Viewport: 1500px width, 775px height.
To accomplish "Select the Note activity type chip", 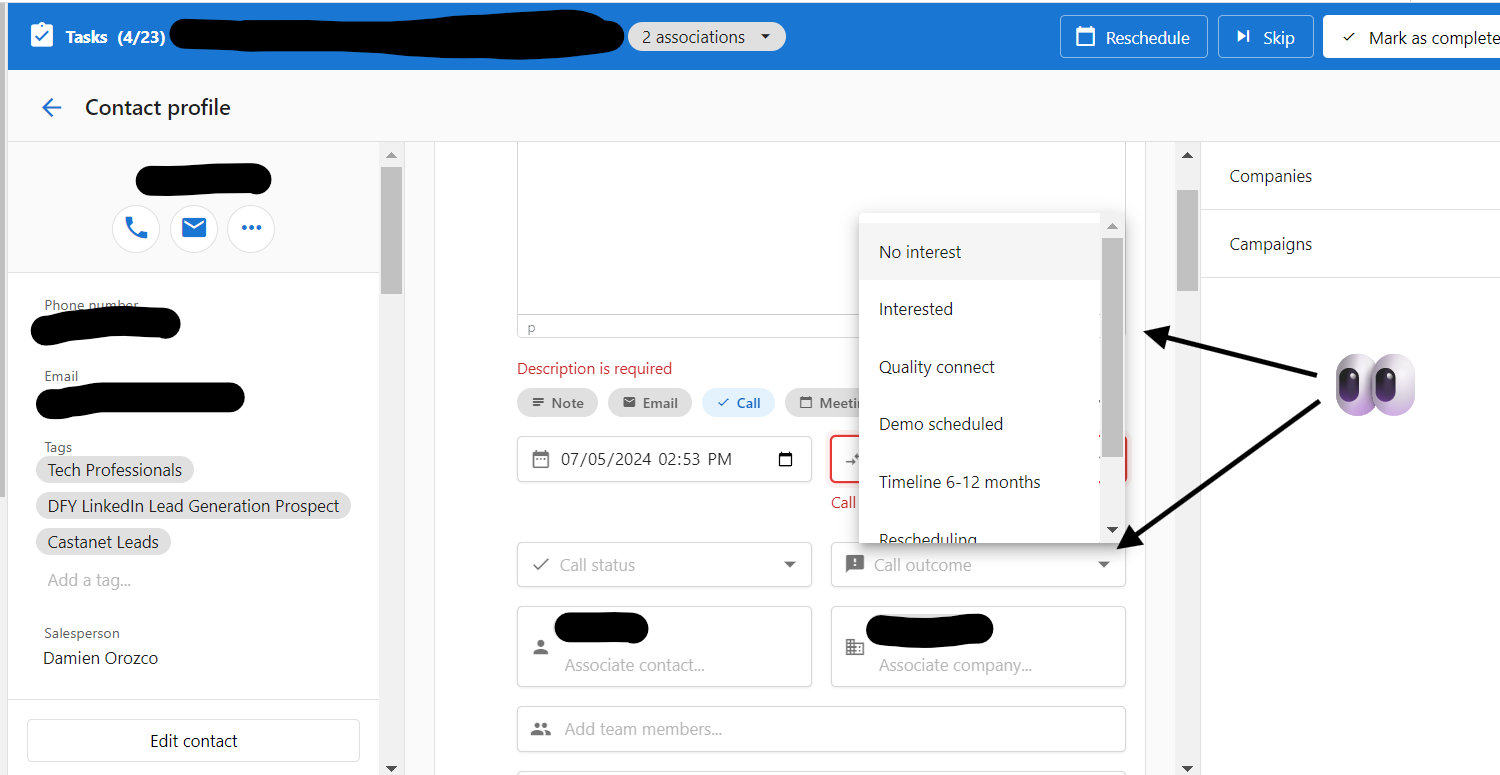I will [557, 403].
